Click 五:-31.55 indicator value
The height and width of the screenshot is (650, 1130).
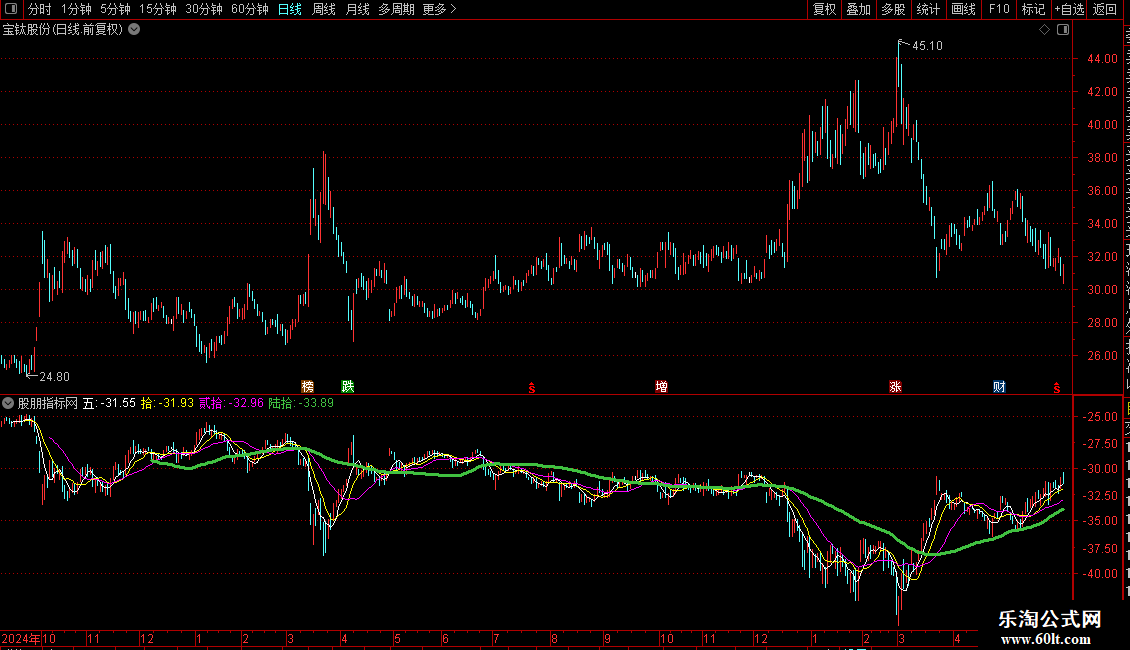click(109, 403)
